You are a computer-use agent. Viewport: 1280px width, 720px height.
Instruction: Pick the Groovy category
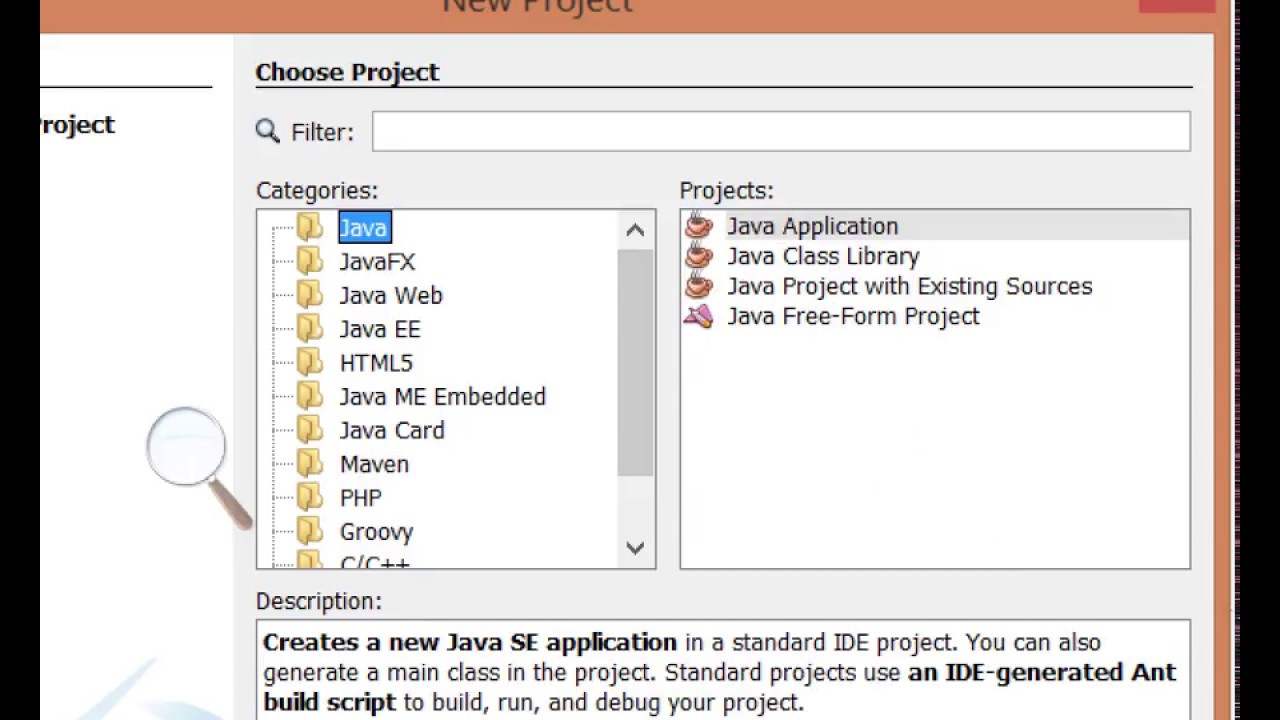pos(376,532)
